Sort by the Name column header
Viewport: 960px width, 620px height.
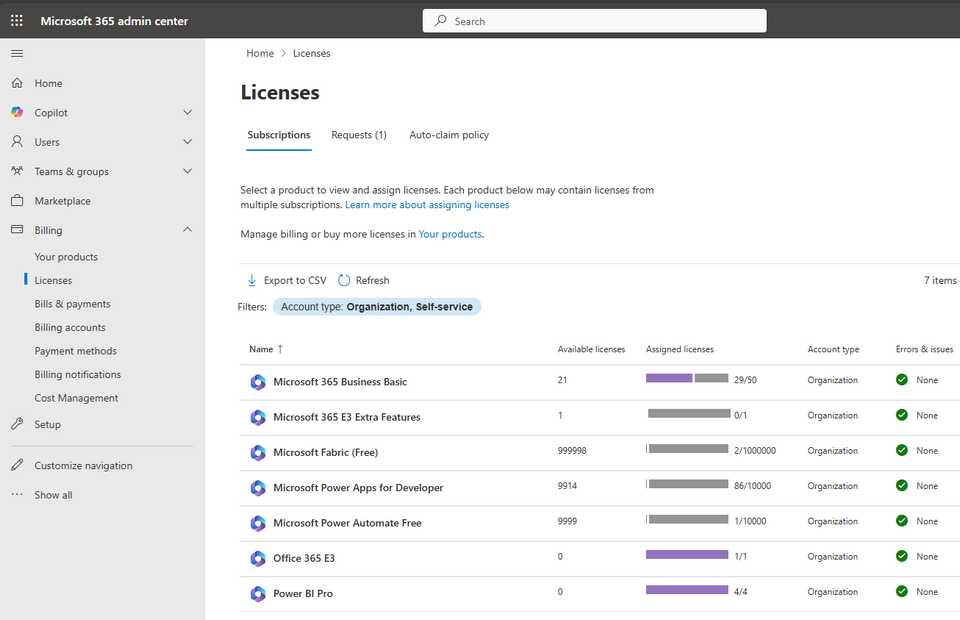[262, 349]
